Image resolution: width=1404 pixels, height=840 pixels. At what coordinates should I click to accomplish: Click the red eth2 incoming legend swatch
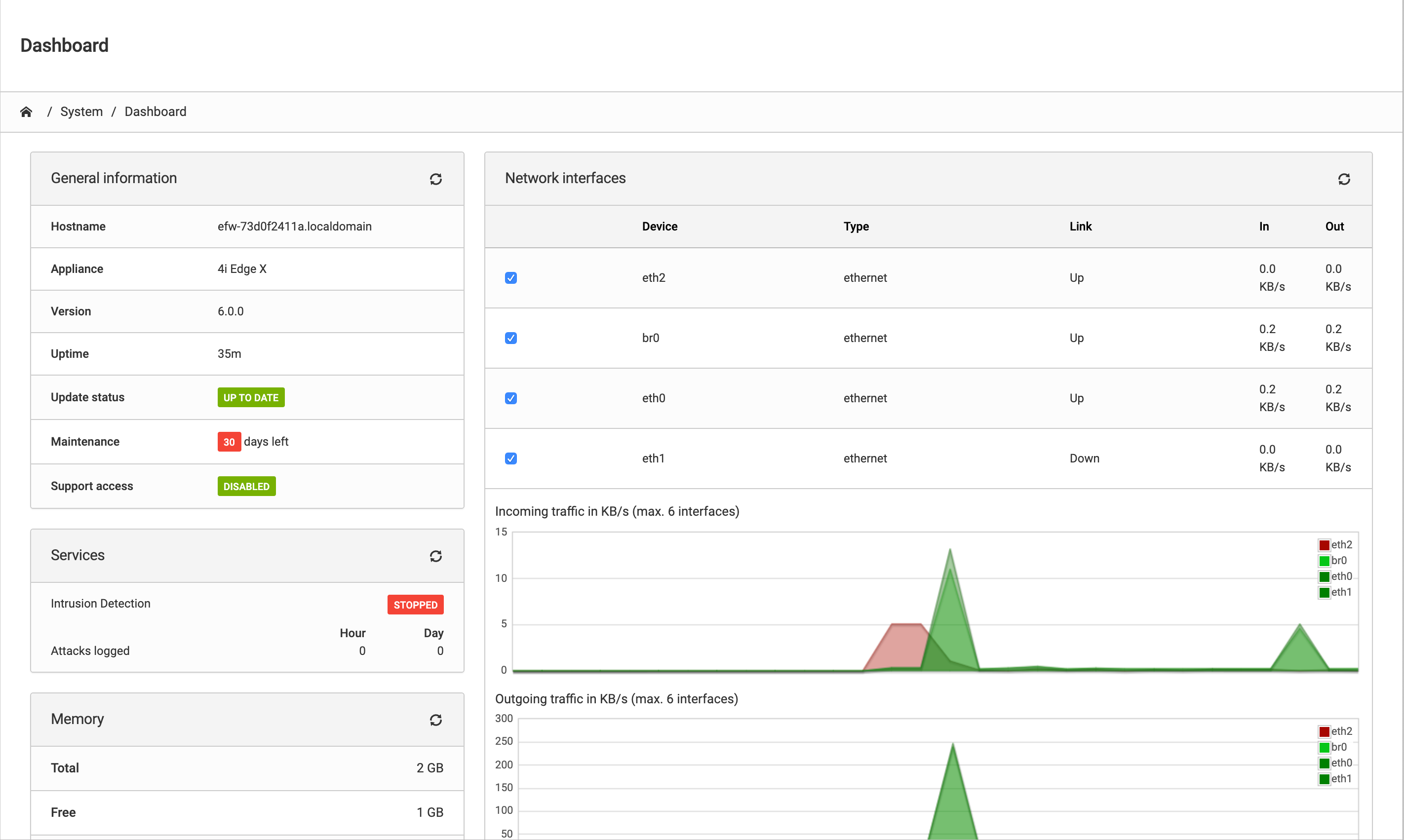click(1324, 545)
